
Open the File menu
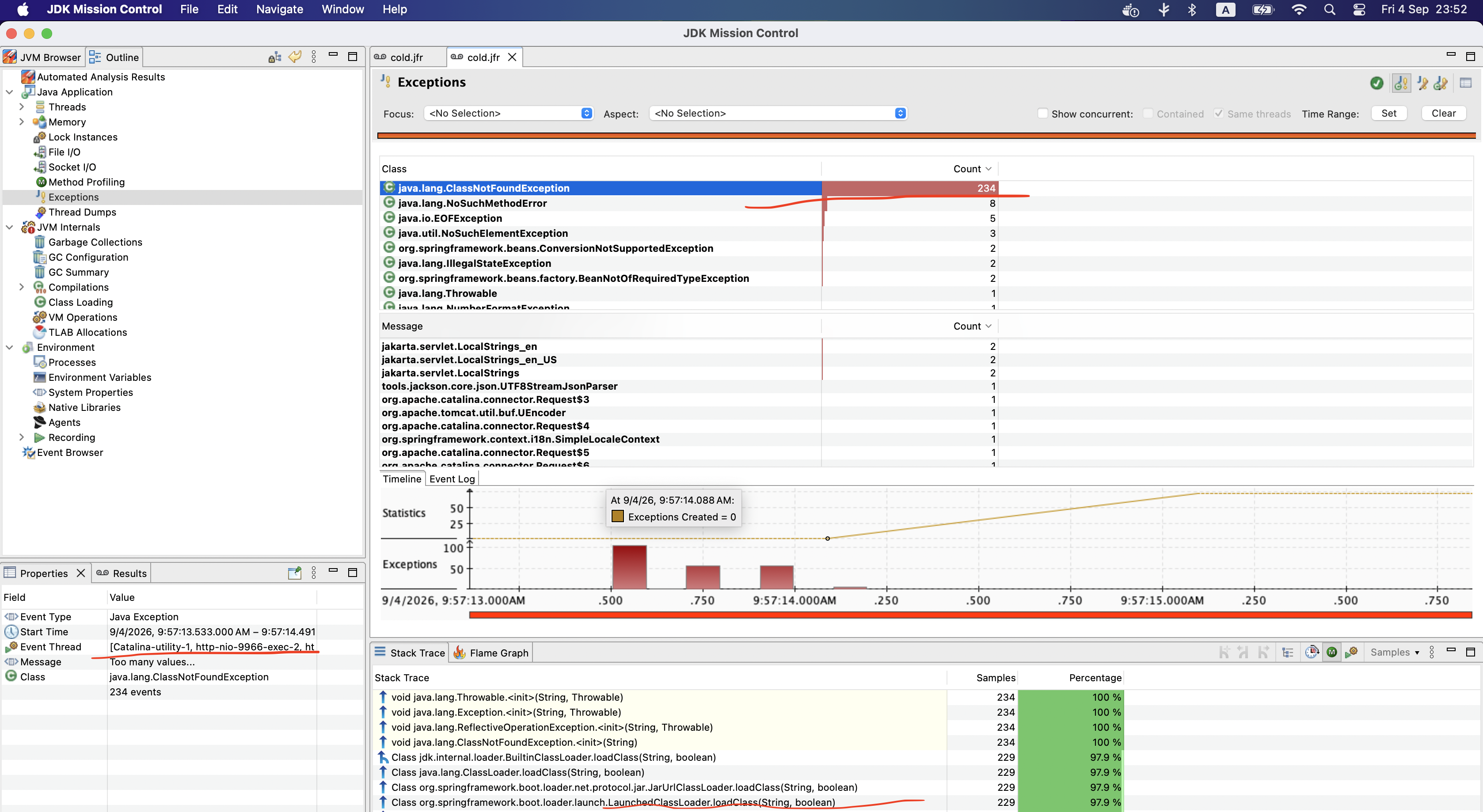coord(189,9)
